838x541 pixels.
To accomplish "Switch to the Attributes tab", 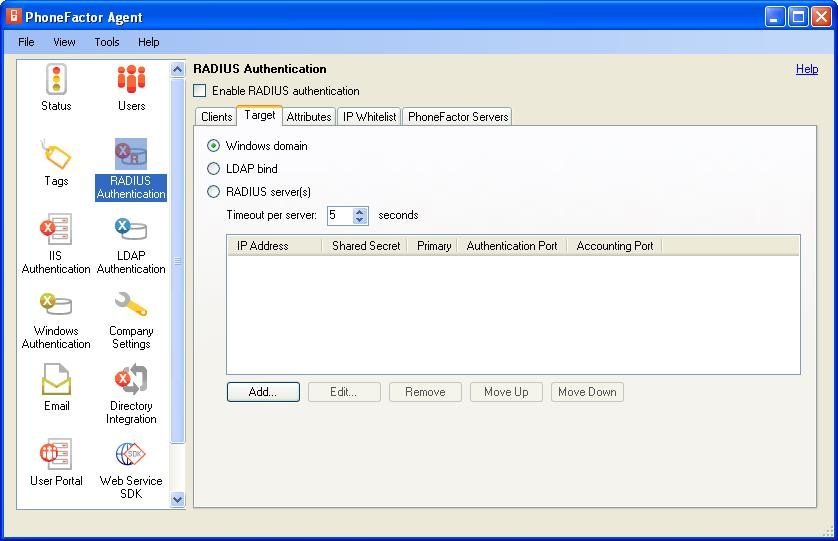I will [309, 117].
